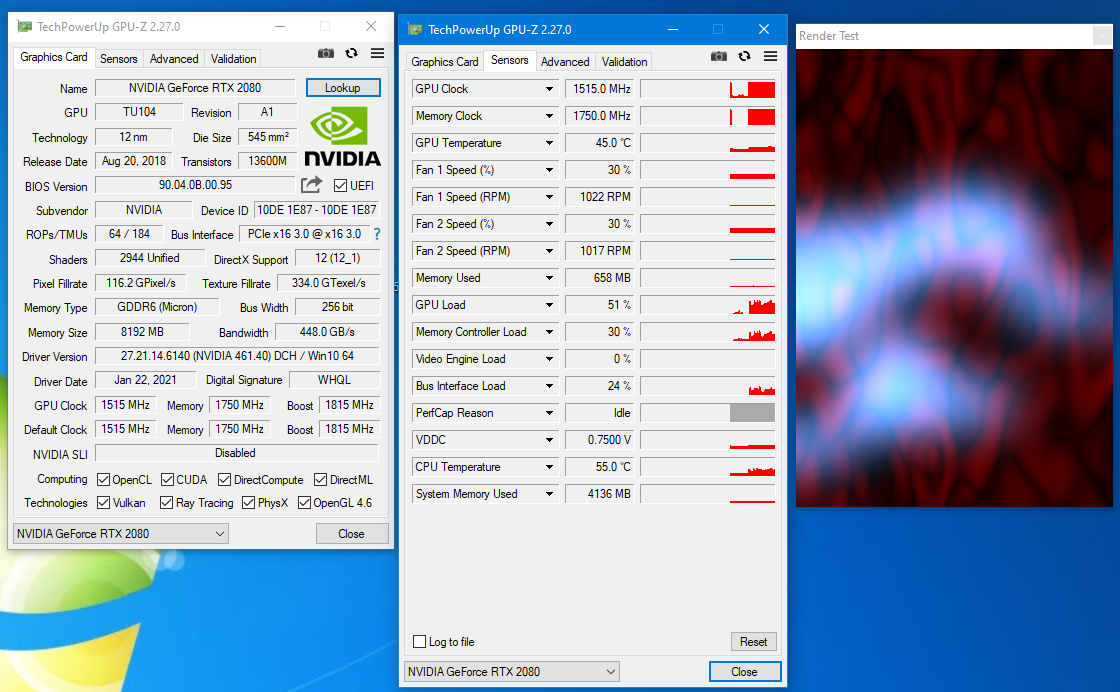Click PerfCap Reason gray bar
The height and width of the screenshot is (692, 1120).
pyautogui.click(x=752, y=413)
